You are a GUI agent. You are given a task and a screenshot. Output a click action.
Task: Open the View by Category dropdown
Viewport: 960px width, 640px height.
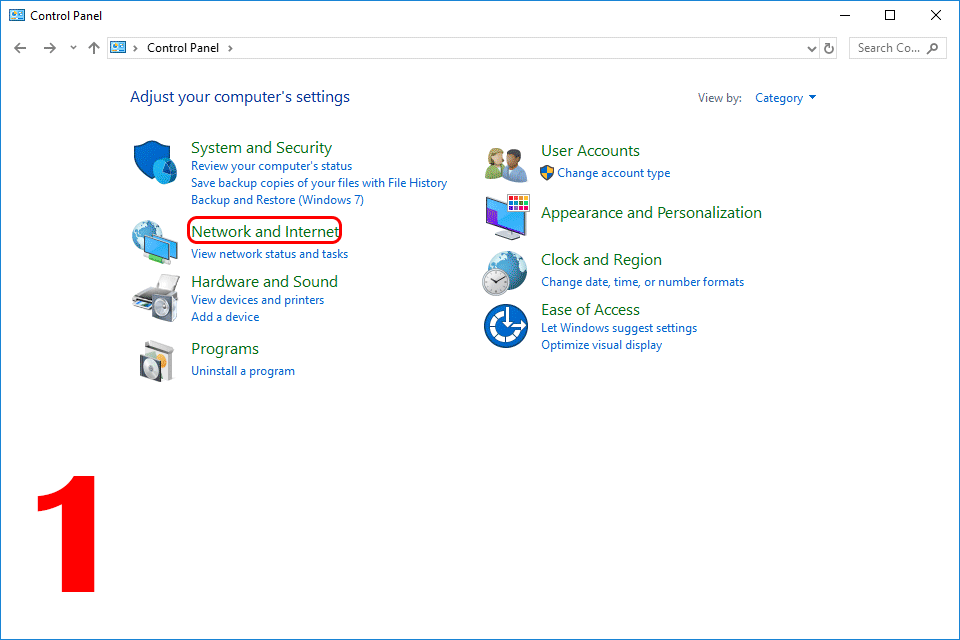(786, 98)
